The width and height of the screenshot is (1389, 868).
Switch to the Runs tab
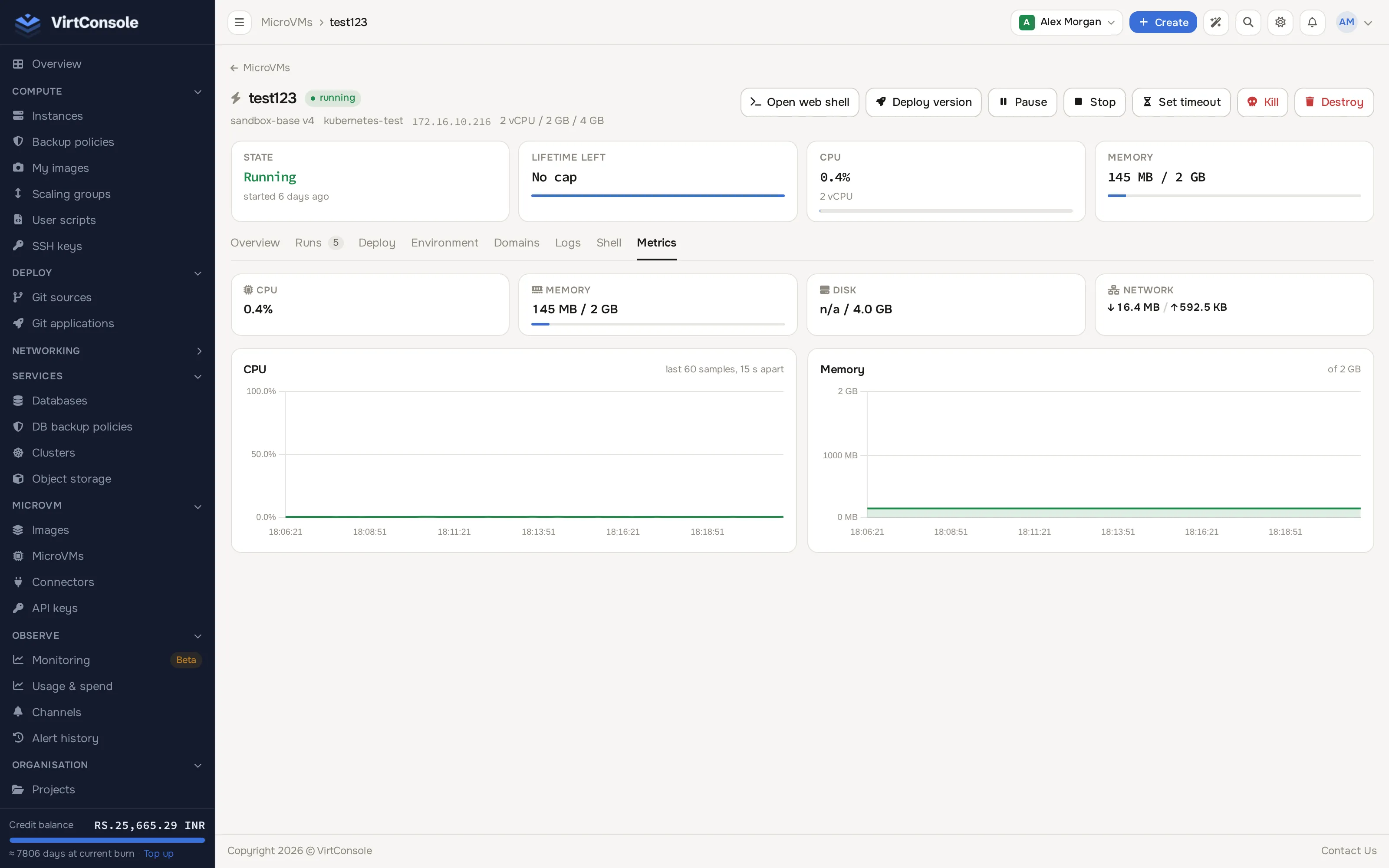coord(319,243)
